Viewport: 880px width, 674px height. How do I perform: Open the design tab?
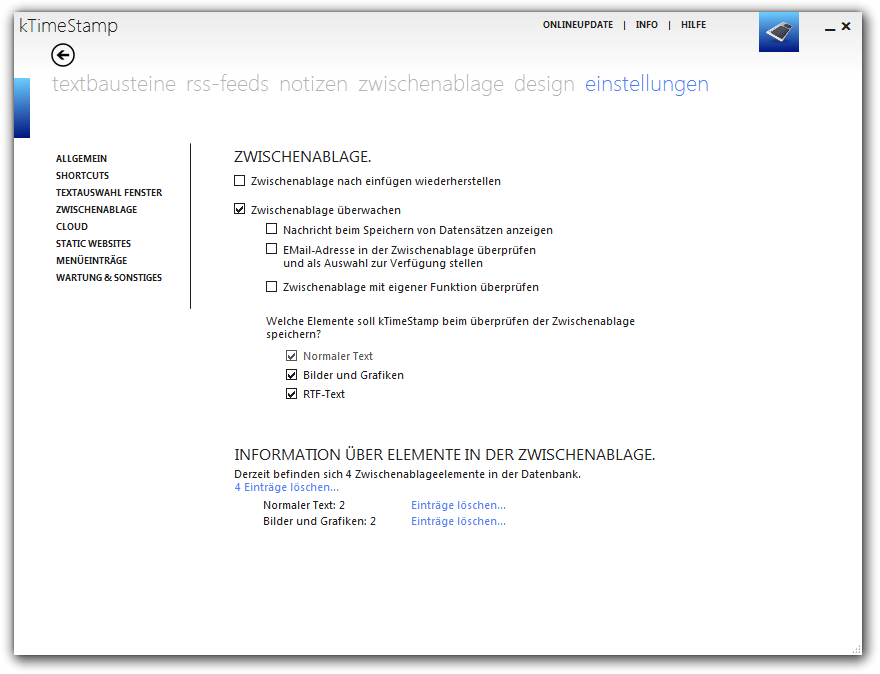pos(544,84)
